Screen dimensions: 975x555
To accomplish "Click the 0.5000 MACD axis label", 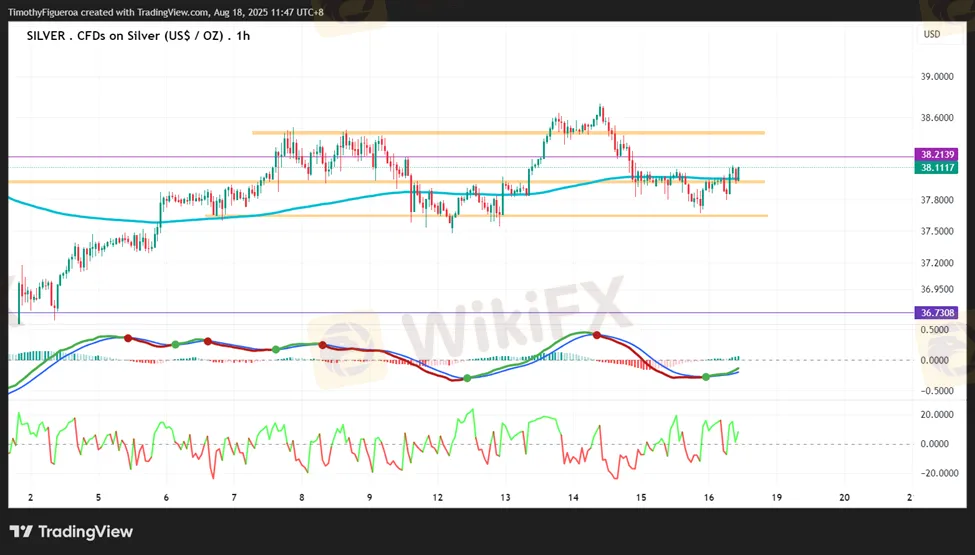I will (937, 329).
